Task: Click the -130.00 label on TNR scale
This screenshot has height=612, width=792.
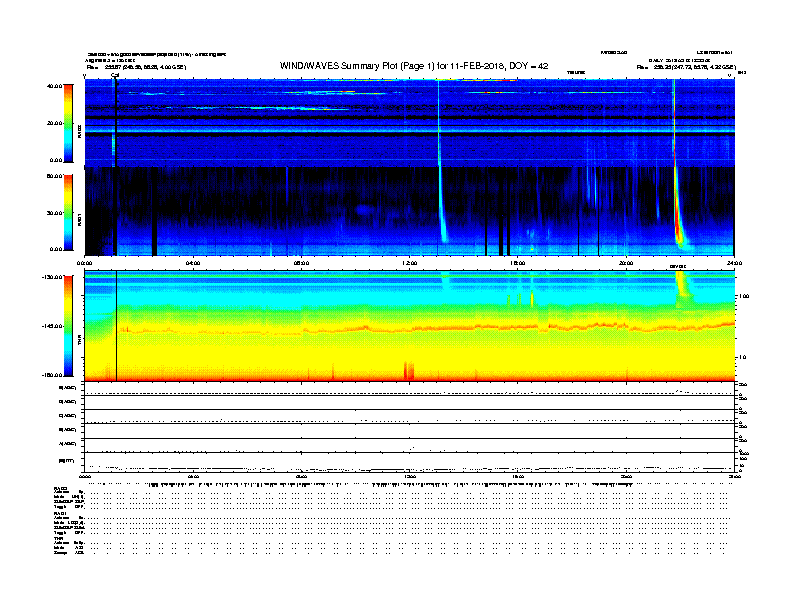Action: (x=53, y=277)
